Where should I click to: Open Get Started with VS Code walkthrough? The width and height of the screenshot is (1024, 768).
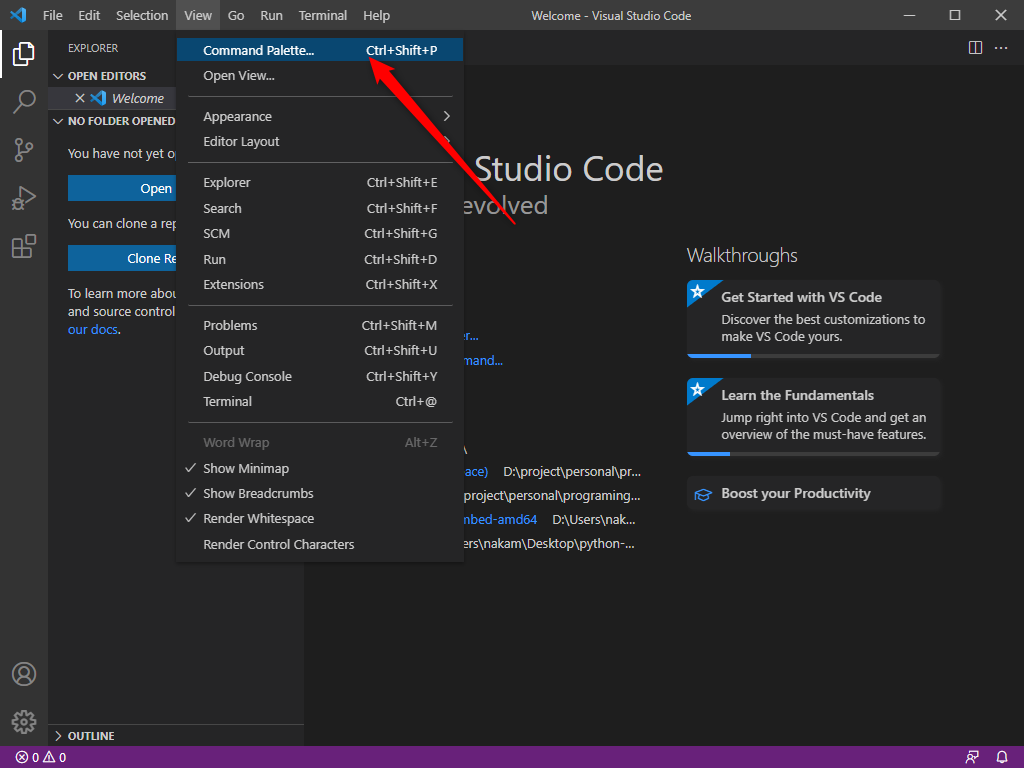pos(813,319)
